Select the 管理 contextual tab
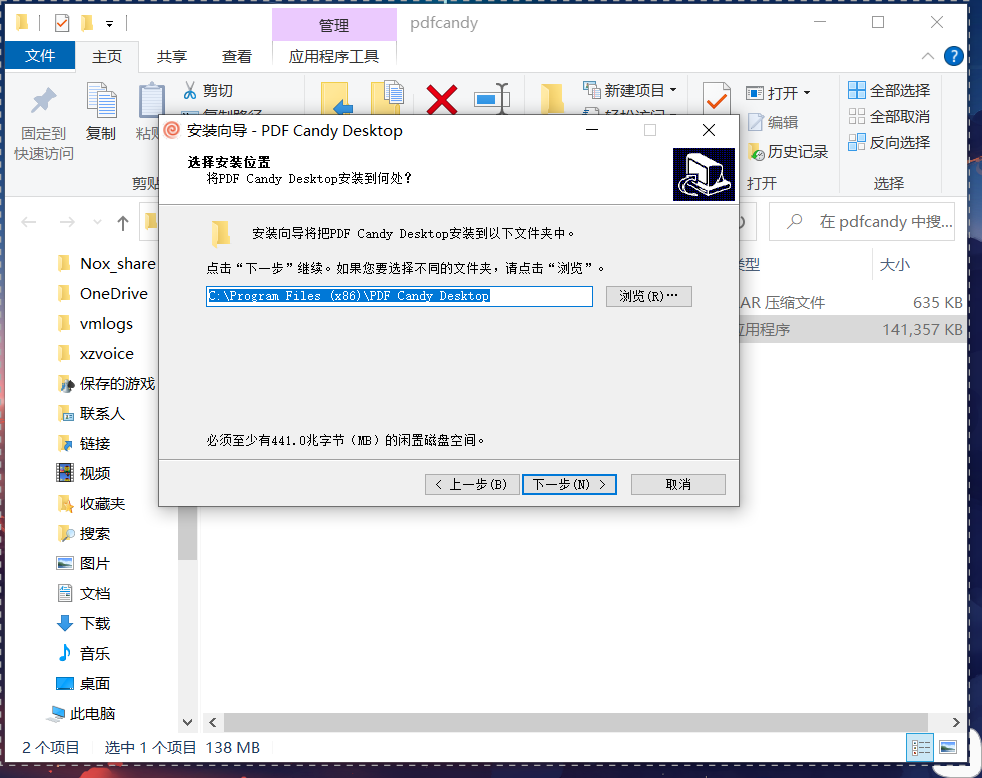Image resolution: width=982 pixels, height=778 pixels. tap(334, 25)
